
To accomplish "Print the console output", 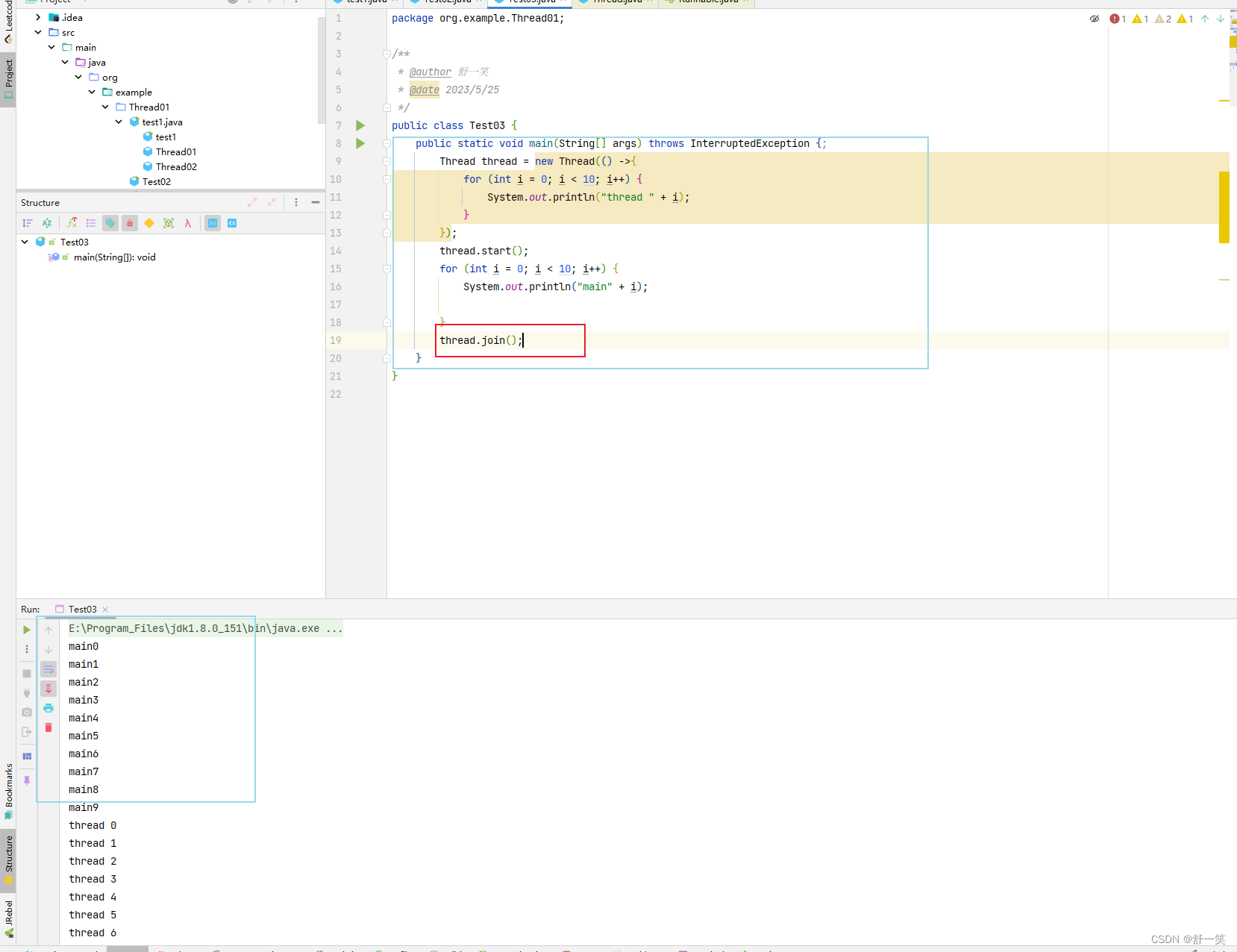I will tap(48, 708).
